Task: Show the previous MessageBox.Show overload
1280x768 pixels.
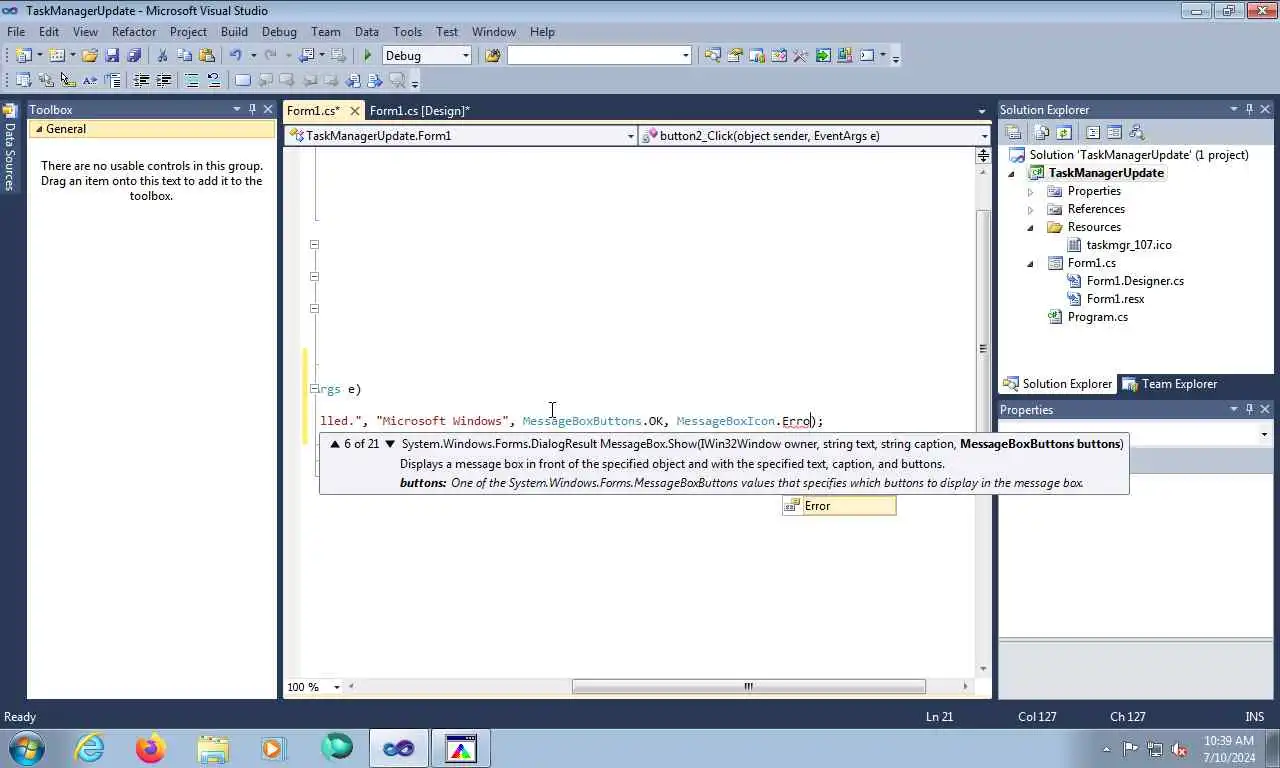Action: pyautogui.click(x=335, y=444)
